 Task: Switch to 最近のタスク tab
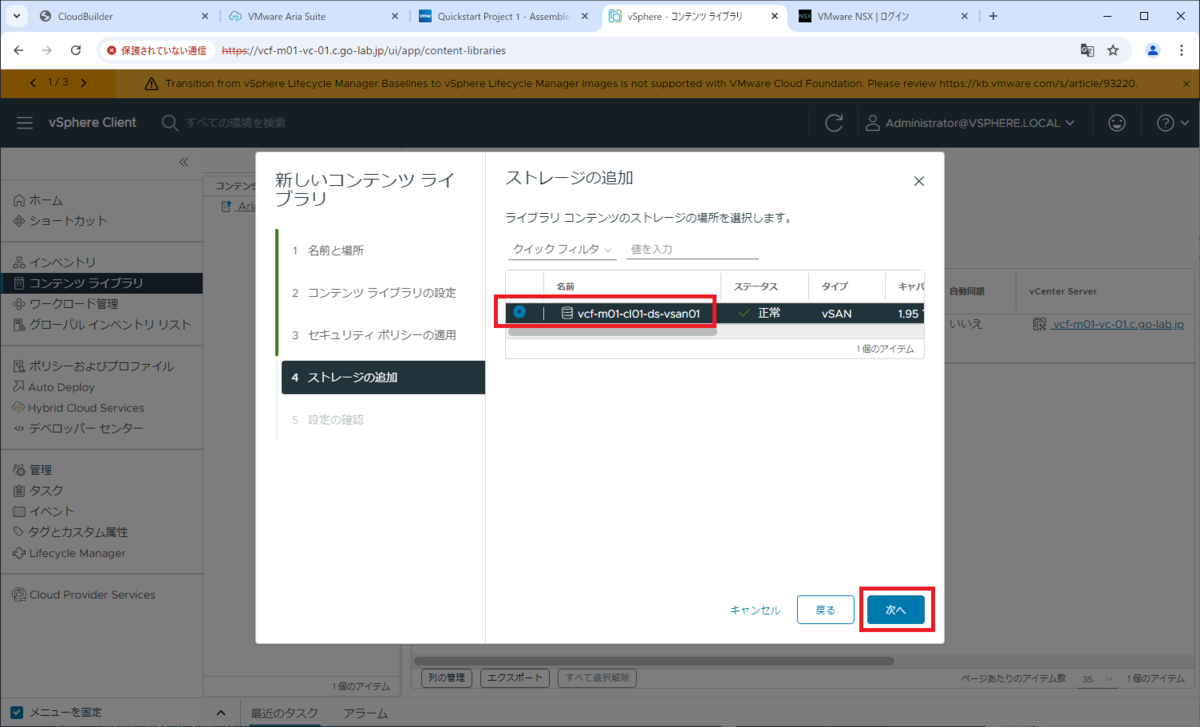tap(284, 713)
